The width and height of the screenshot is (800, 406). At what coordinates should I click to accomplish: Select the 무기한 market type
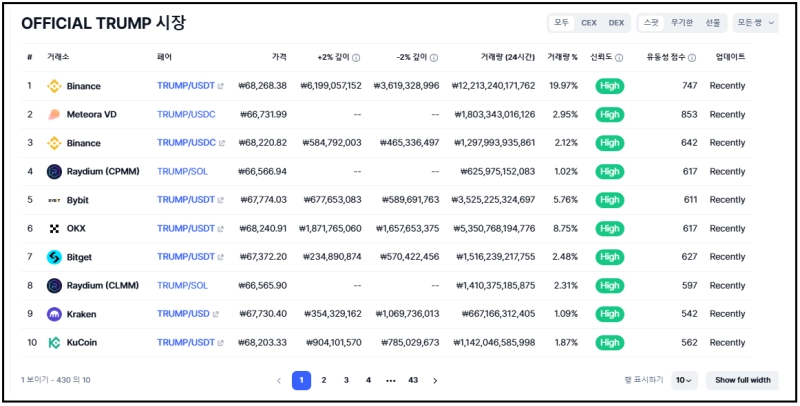(682, 23)
